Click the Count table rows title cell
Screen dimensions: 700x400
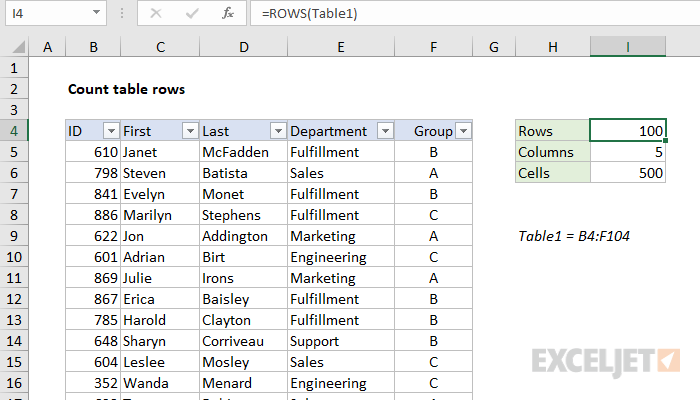[126, 89]
